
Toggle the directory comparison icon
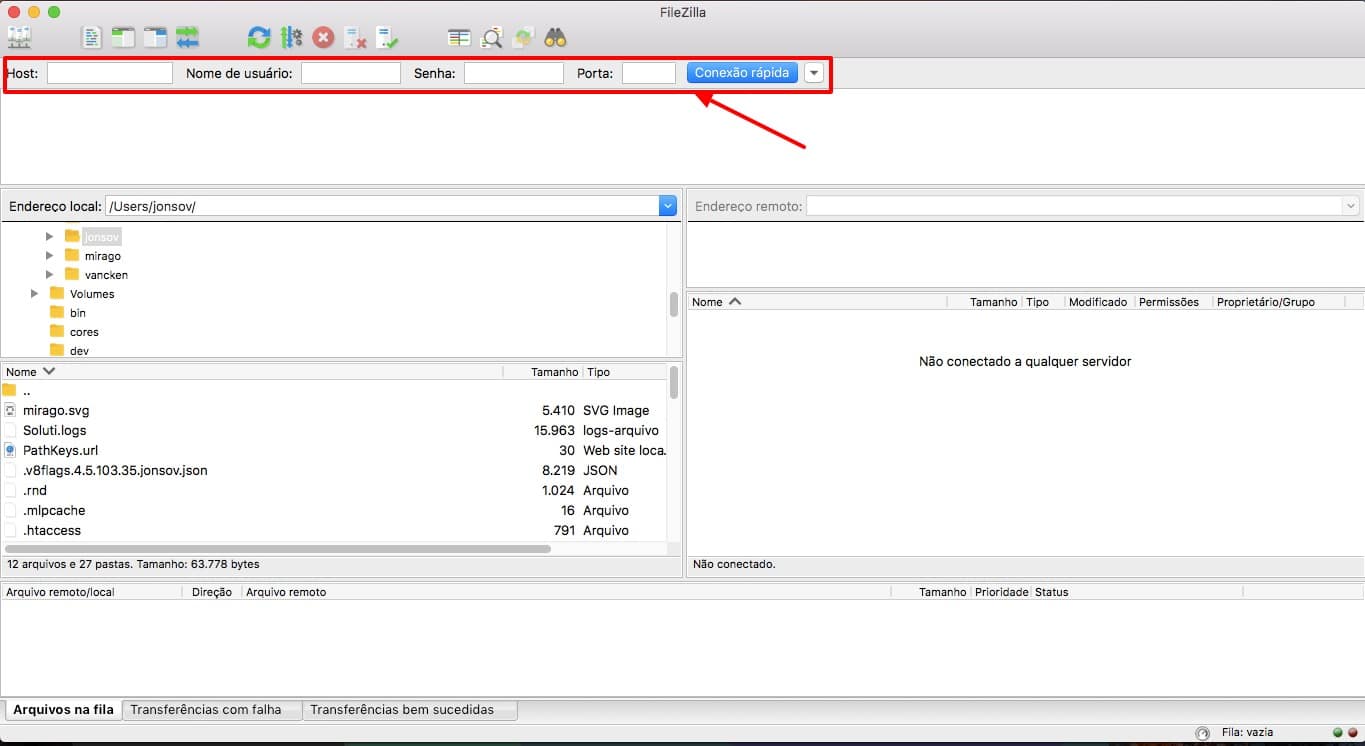491,38
